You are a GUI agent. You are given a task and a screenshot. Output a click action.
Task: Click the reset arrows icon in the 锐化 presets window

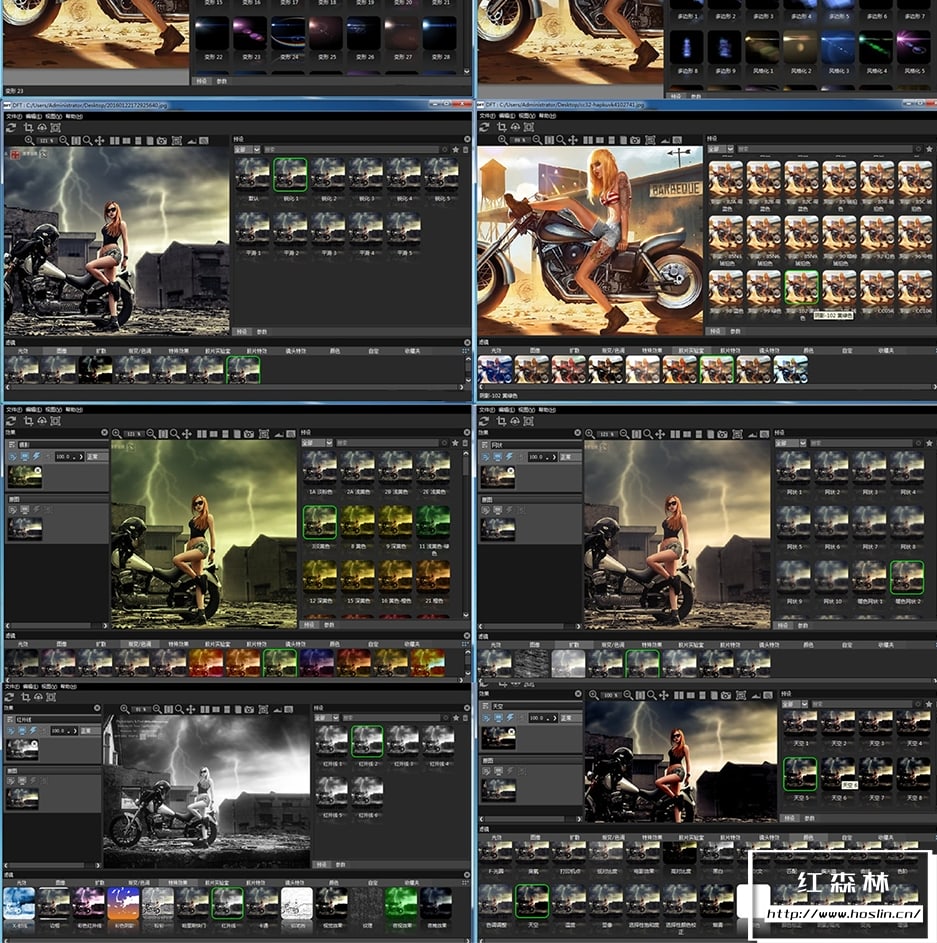11,127
